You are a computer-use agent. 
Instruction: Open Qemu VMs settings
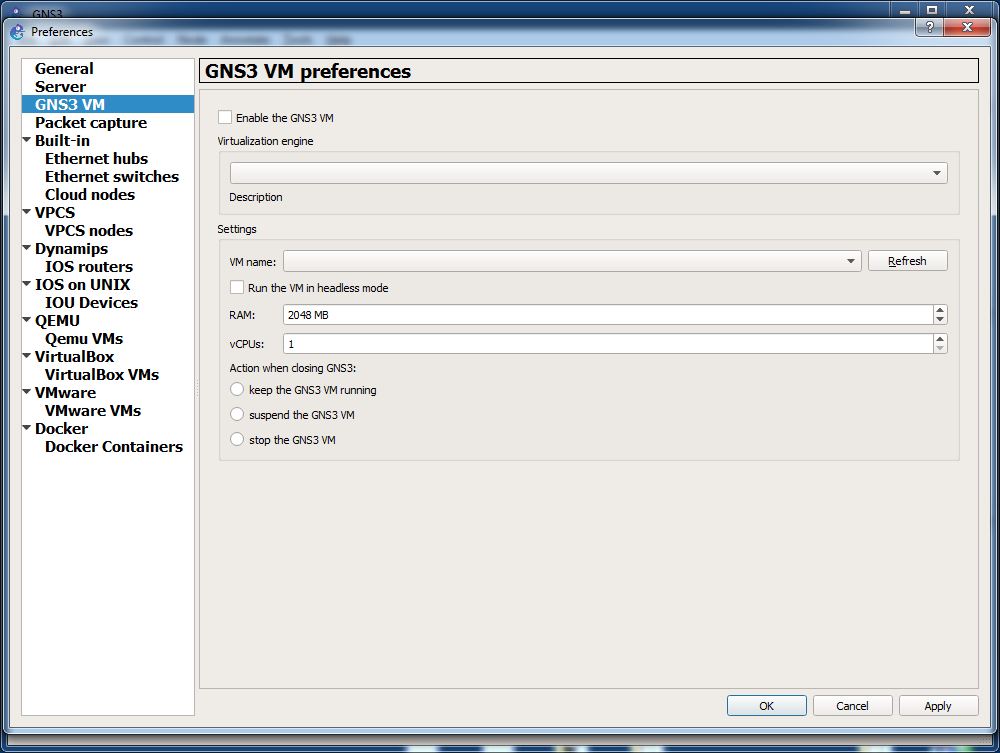tap(84, 339)
